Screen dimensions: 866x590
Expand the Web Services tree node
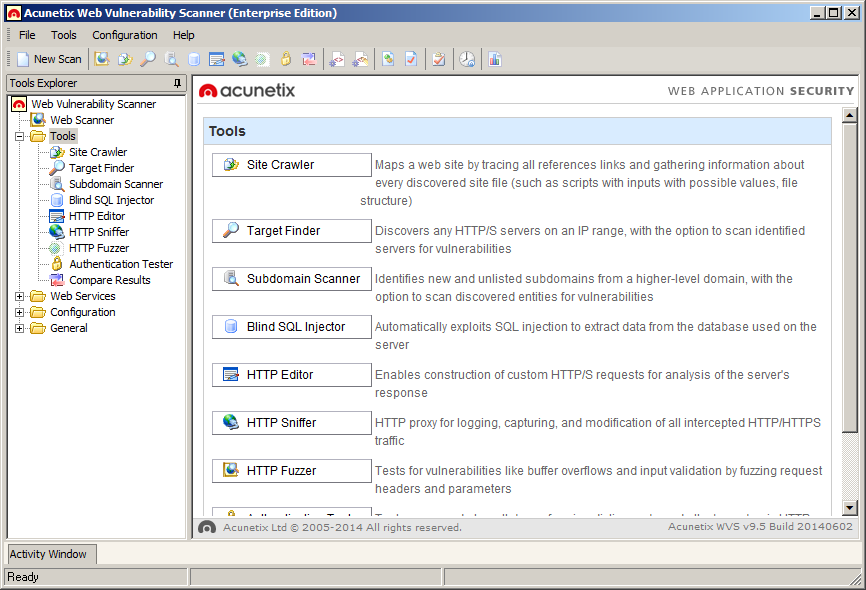point(20,296)
